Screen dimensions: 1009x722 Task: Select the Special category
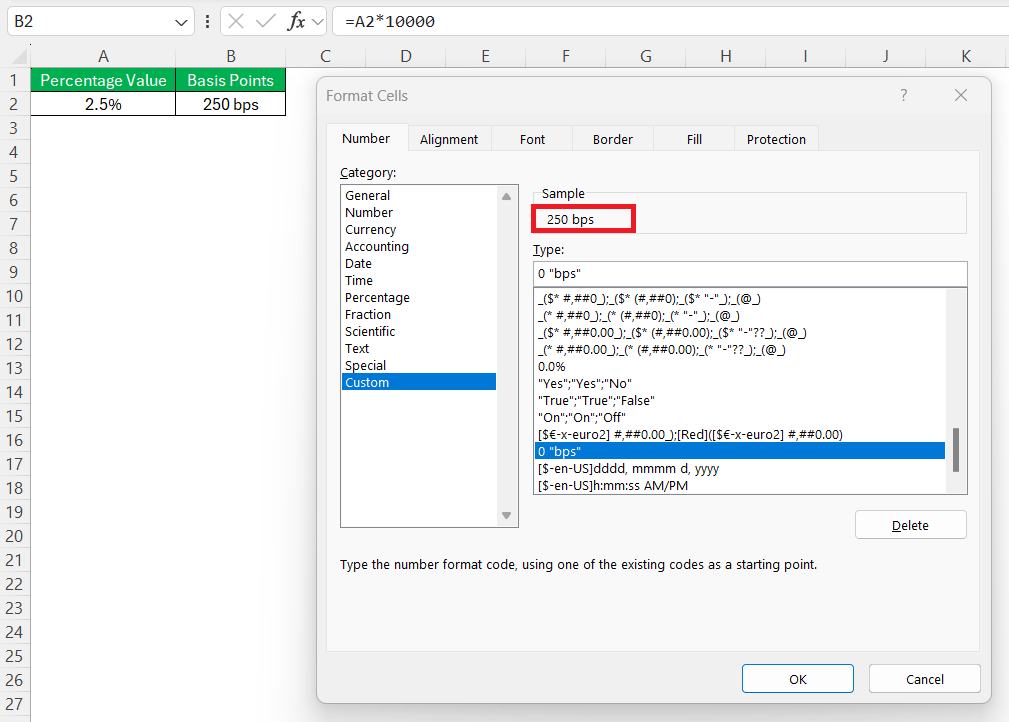click(419, 366)
